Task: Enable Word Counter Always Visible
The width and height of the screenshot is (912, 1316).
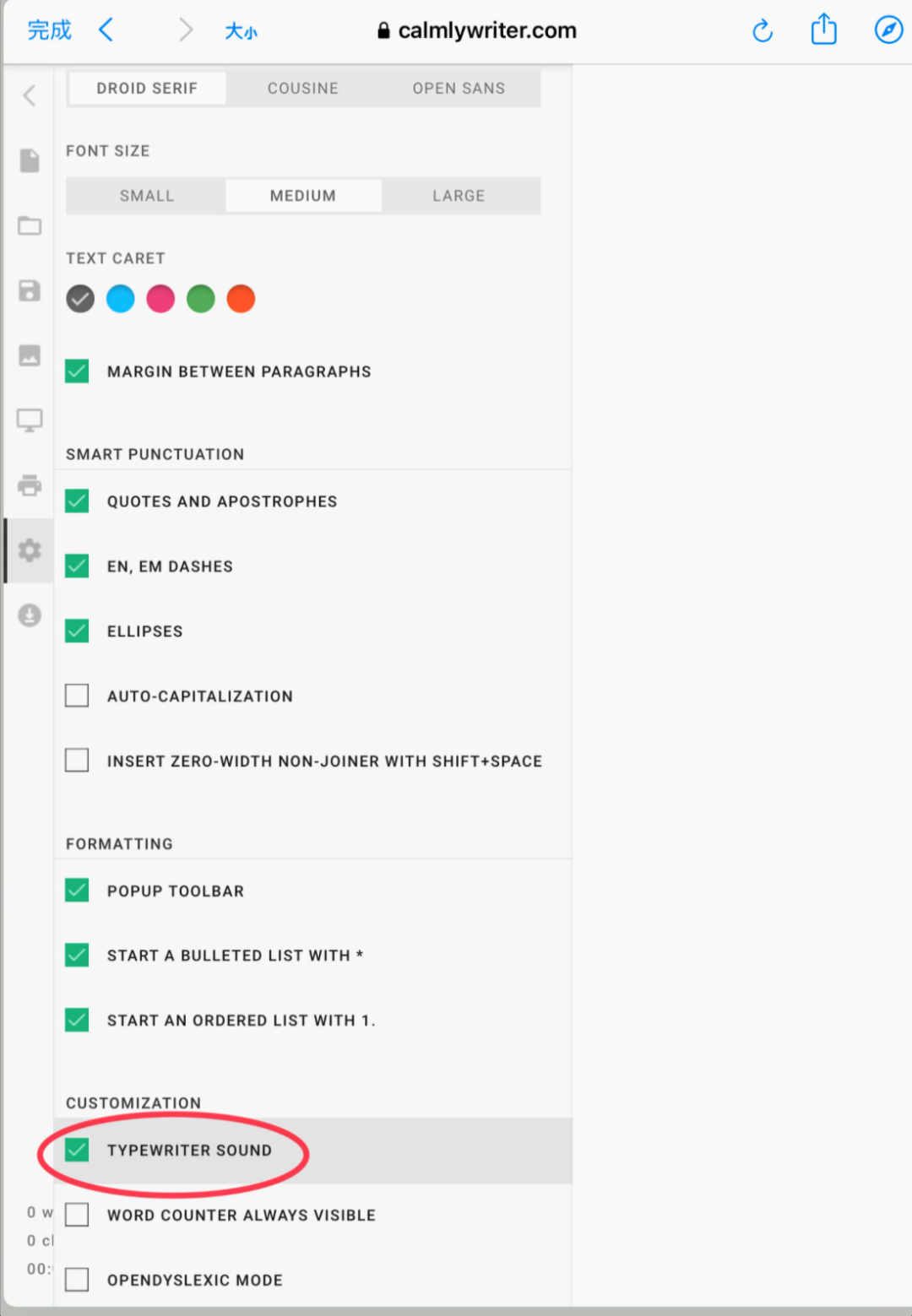Action: pos(77,1215)
